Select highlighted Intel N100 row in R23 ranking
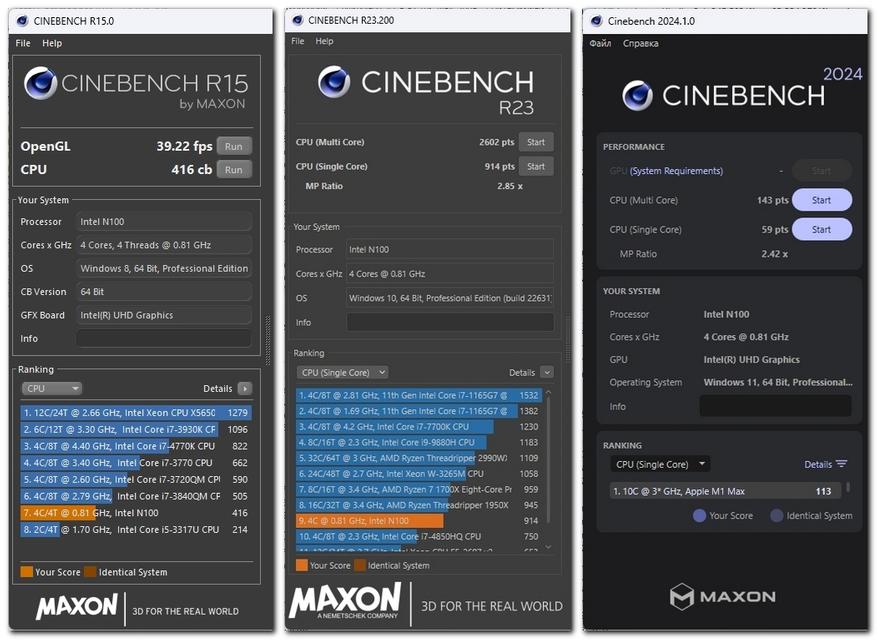This screenshot has height=640, width=877. [419, 521]
